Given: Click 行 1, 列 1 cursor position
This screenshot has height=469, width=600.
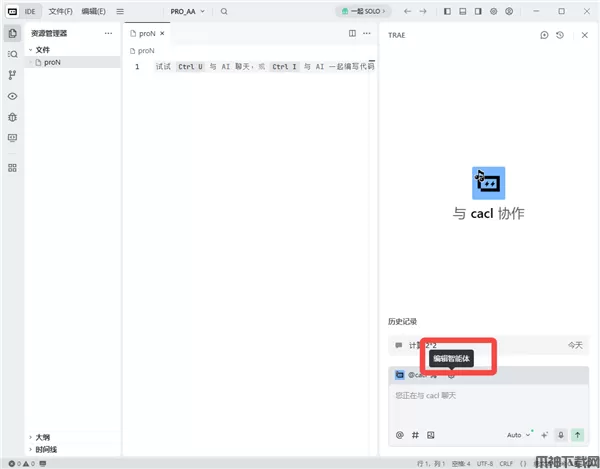Looking at the screenshot, I should click(x=431, y=464).
